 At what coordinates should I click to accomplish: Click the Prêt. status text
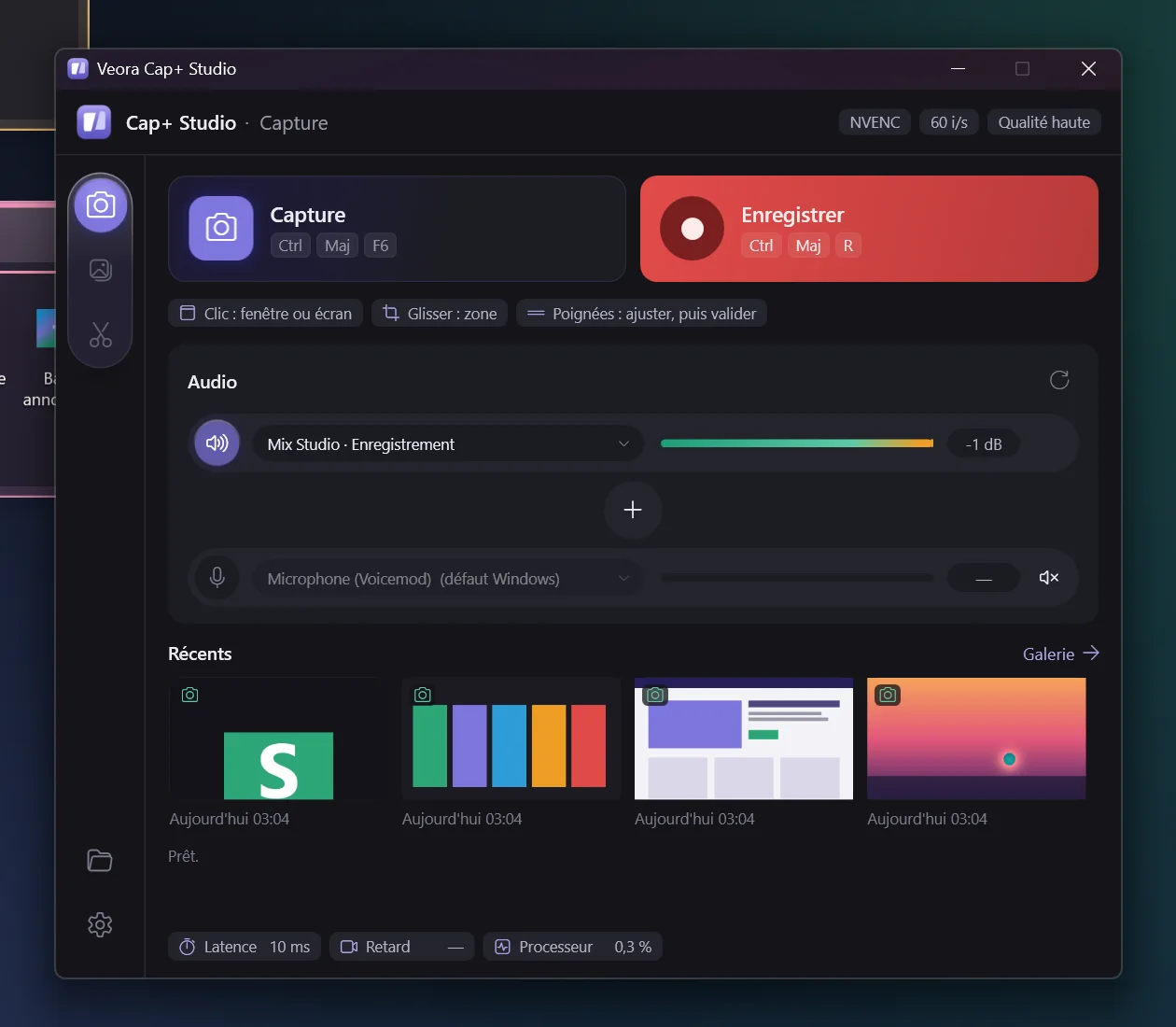click(183, 856)
